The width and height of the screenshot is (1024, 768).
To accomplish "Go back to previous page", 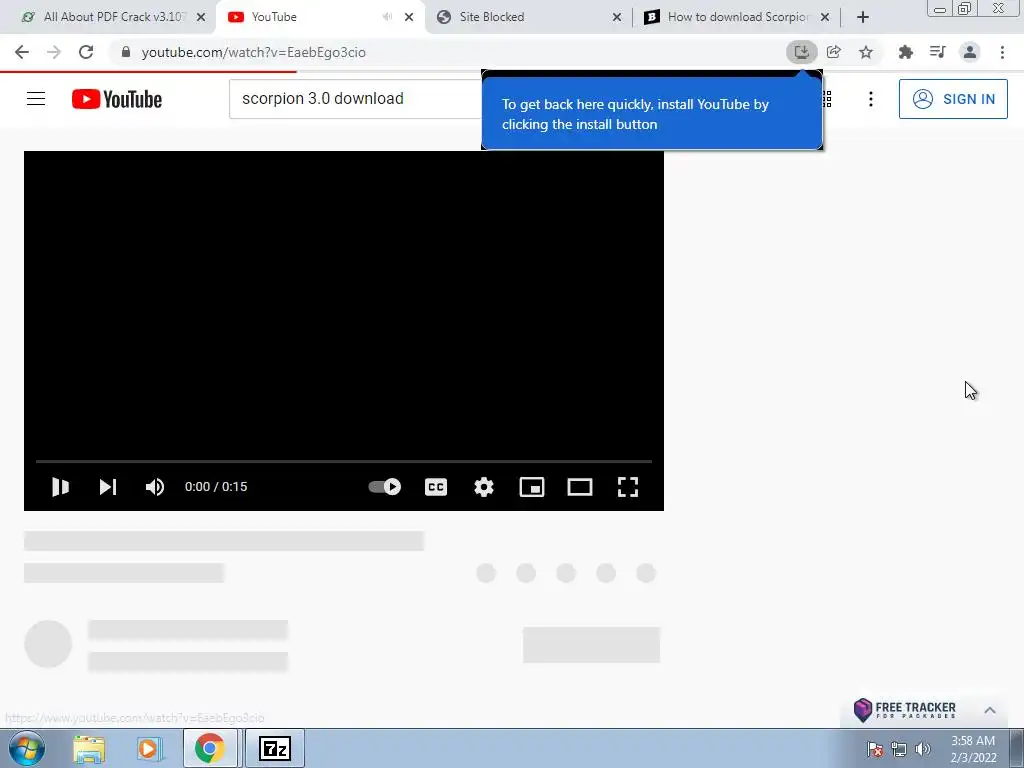I will 22,52.
